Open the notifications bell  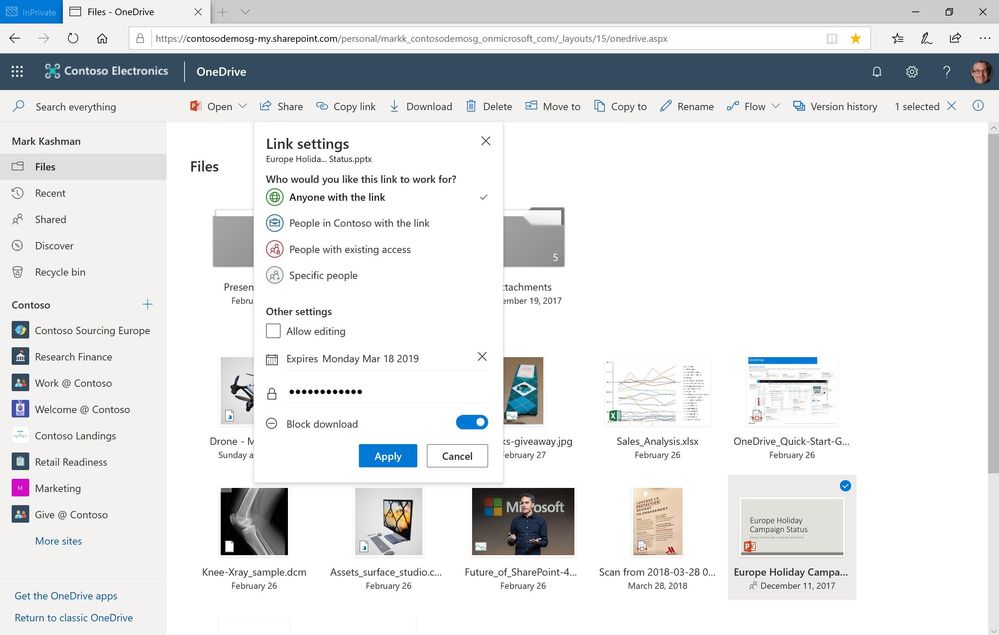pyautogui.click(x=877, y=71)
